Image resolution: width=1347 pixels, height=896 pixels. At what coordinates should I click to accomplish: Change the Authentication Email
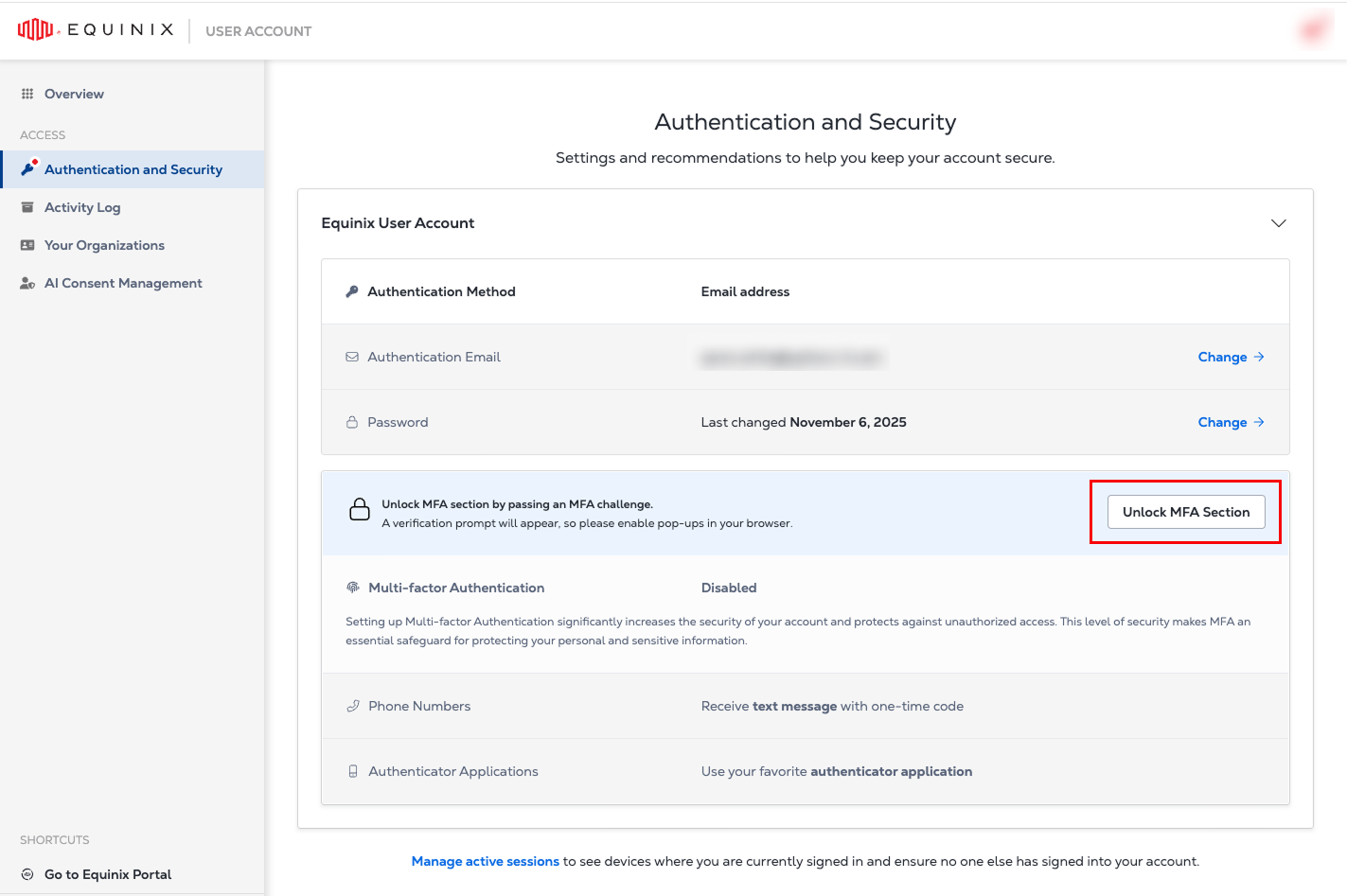(x=1231, y=357)
